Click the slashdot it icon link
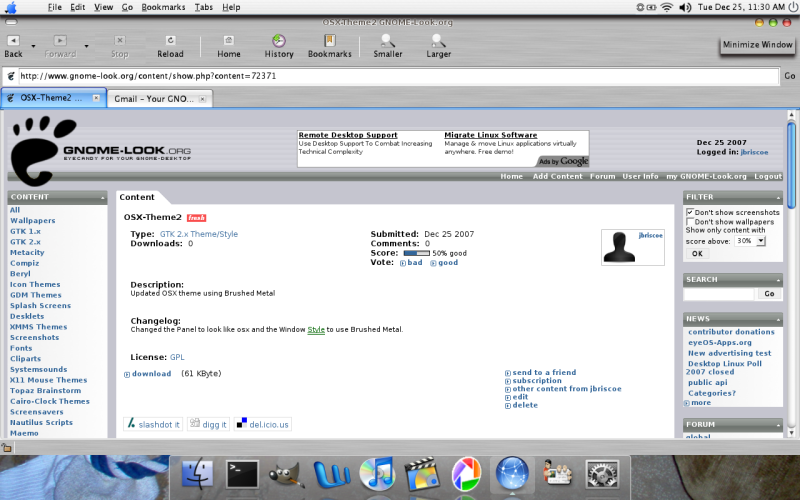 [153, 424]
